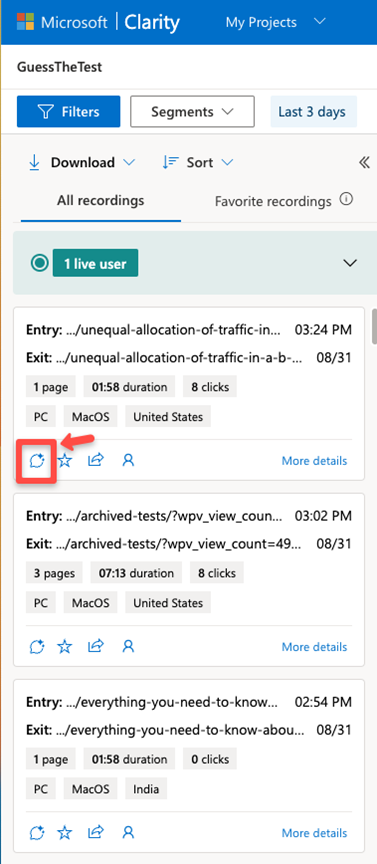Open My Projects menu item

coord(261,23)
